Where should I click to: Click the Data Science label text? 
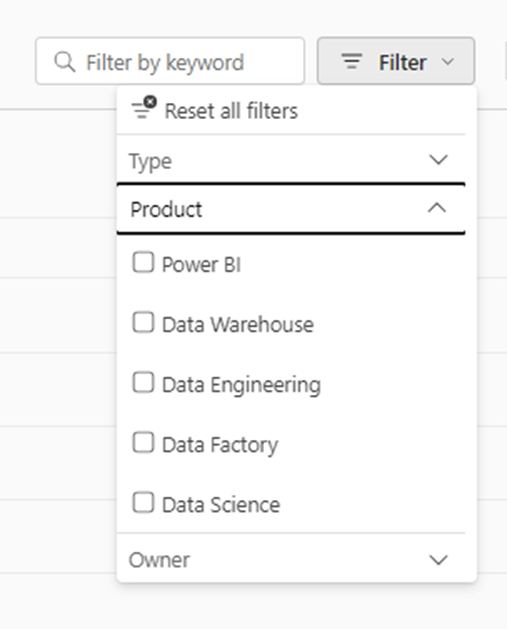[221, 505]
